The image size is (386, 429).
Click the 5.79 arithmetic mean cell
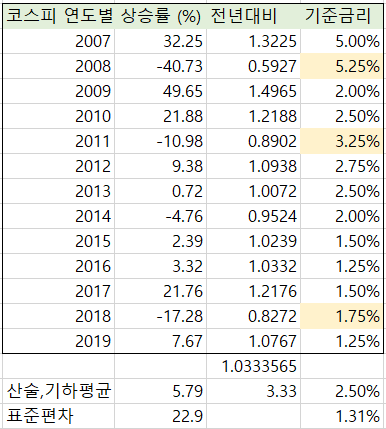point(160,391)
